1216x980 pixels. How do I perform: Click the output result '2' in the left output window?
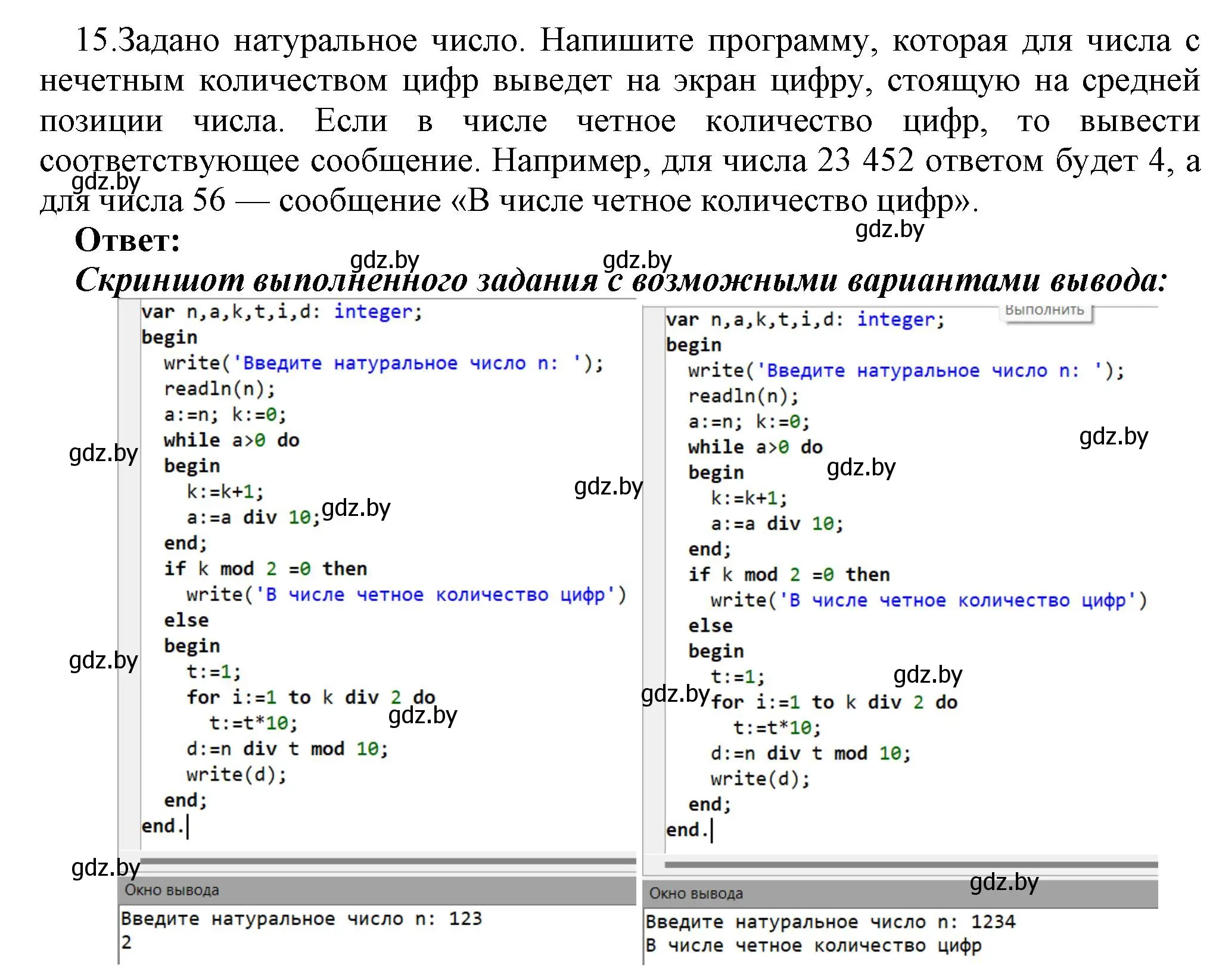pos(126,942)
